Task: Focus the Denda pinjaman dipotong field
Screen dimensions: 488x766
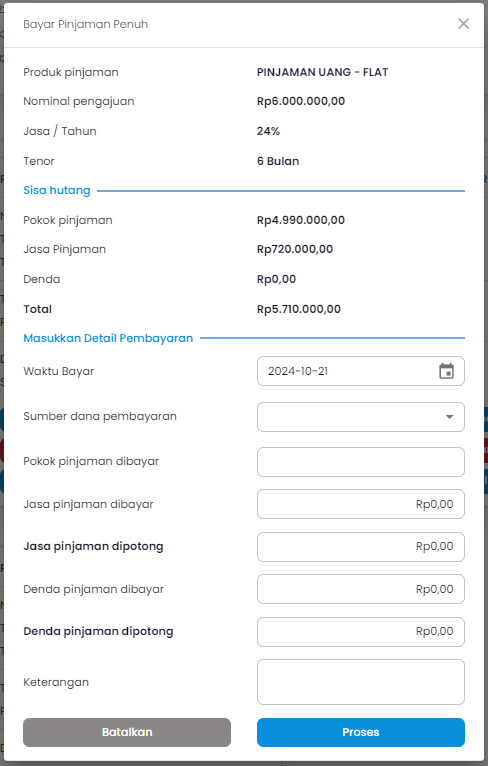Action: (361, 632)
